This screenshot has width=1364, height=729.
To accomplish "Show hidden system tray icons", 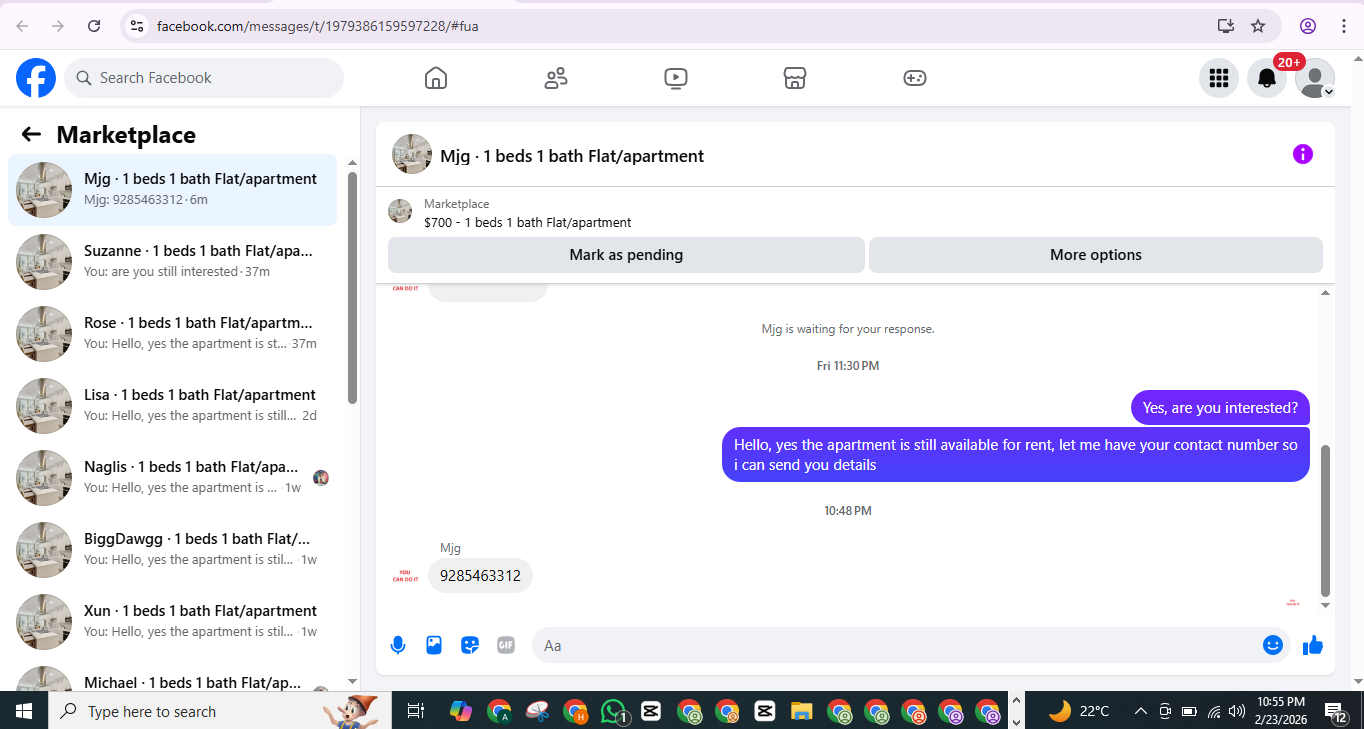I will pos(1140,711).
